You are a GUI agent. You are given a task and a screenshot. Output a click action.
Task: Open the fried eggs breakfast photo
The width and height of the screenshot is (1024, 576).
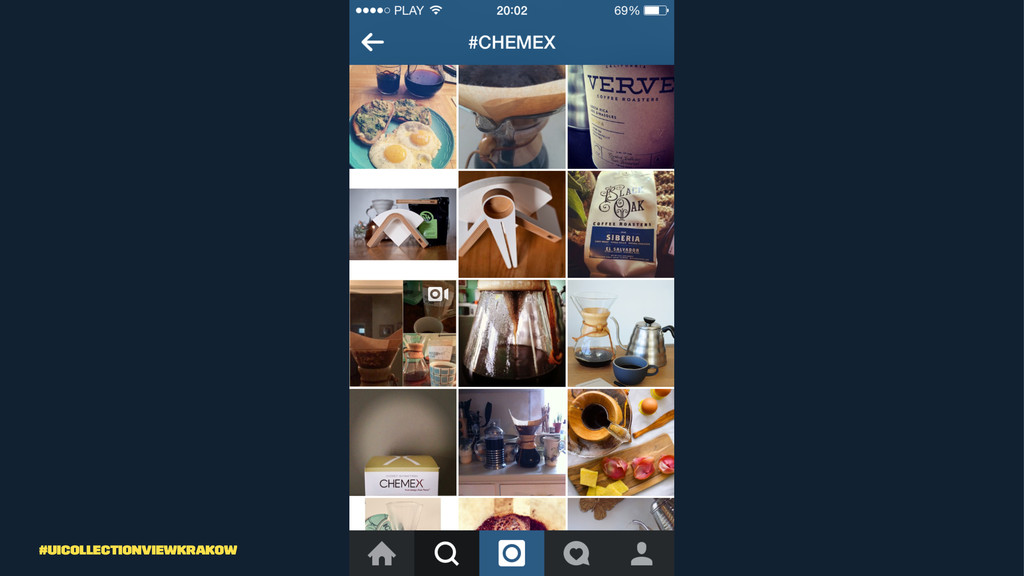tap(403, 117)
